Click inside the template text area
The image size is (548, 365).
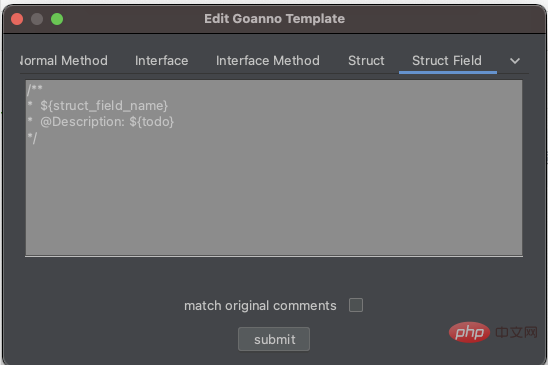[274, 168]
